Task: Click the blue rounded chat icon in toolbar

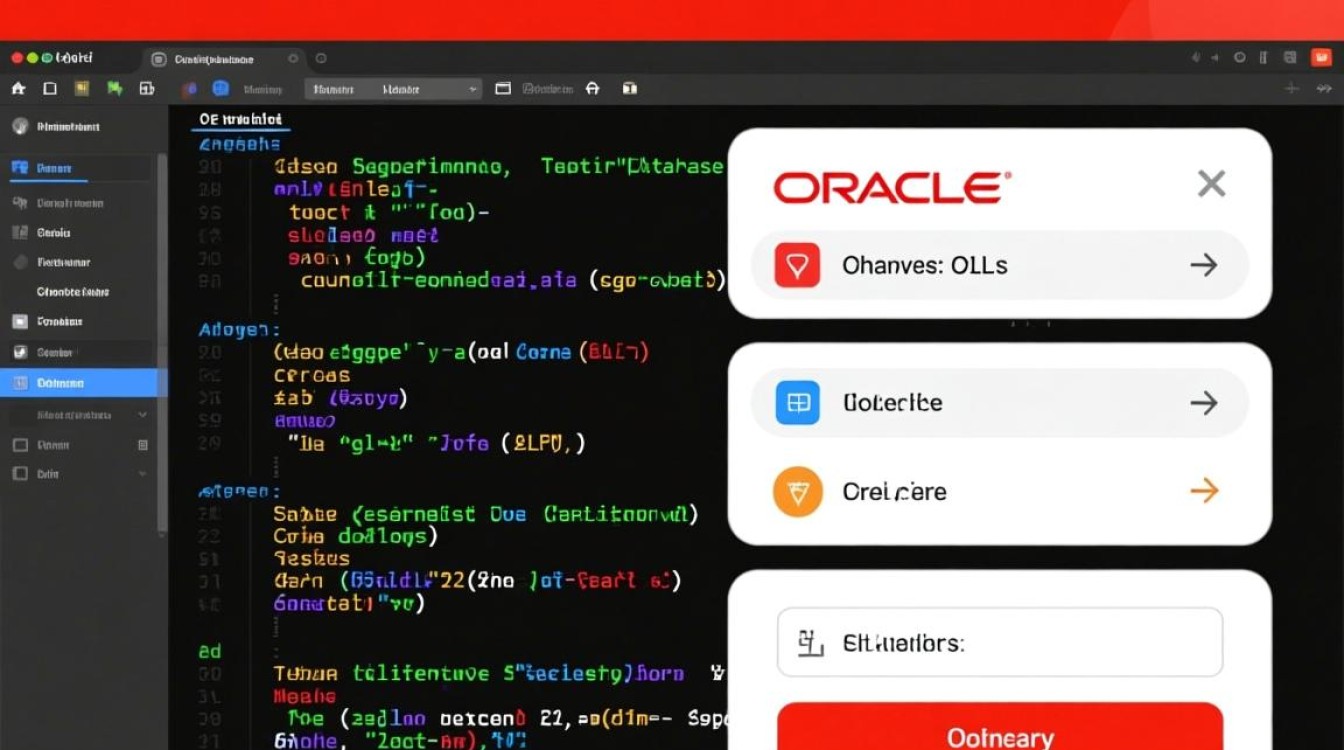Action: (x=221, y=89)
